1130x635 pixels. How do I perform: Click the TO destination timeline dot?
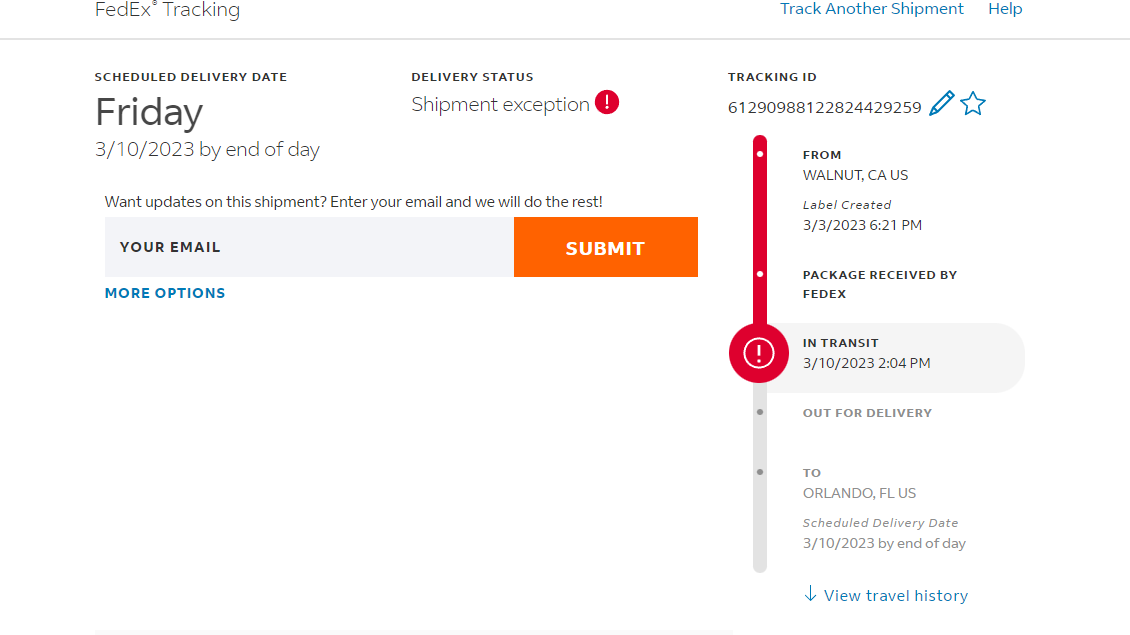(x=760, y=472)
